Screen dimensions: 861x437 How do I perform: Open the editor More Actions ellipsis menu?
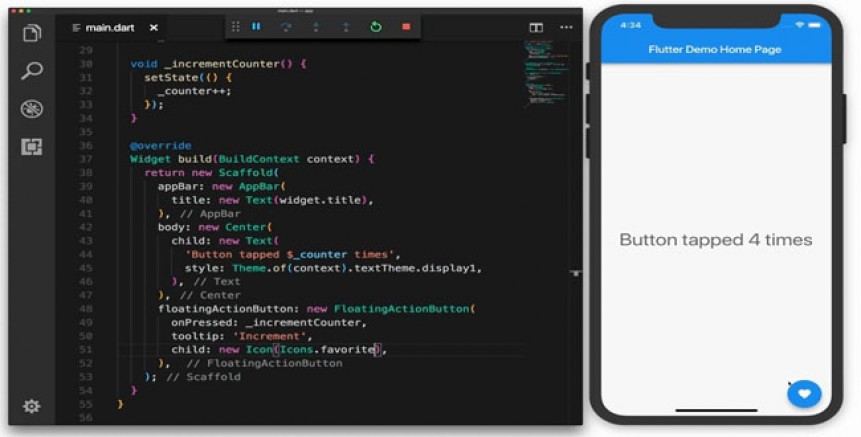point(566,27)
